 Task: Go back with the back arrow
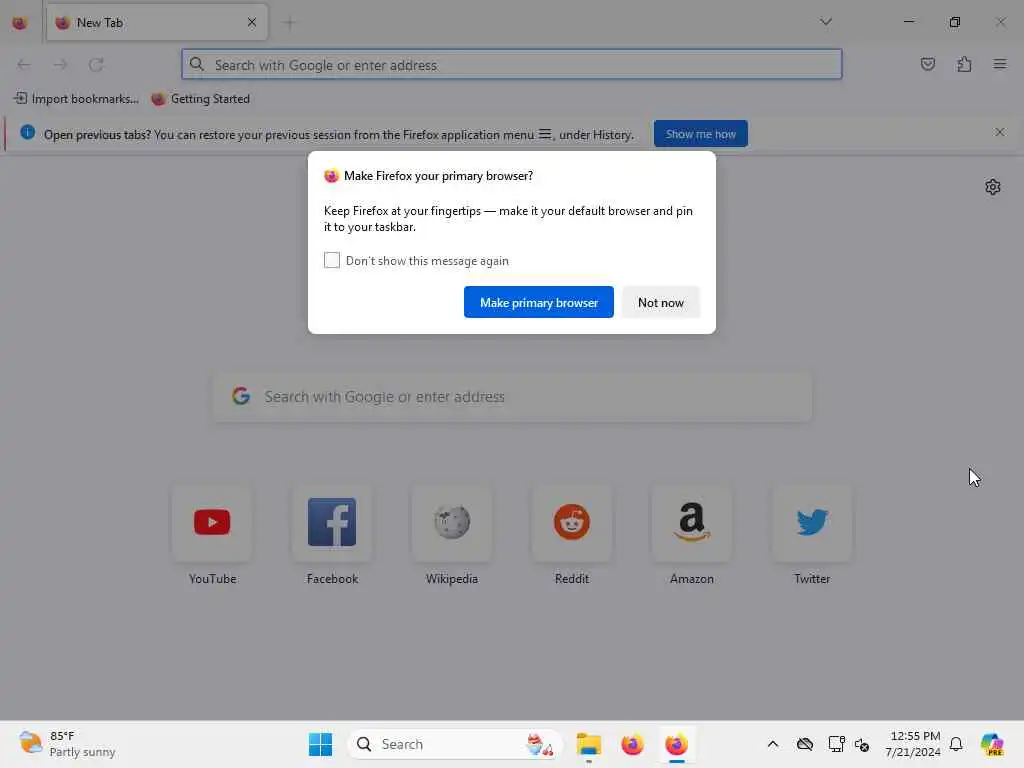click(24, 65)
